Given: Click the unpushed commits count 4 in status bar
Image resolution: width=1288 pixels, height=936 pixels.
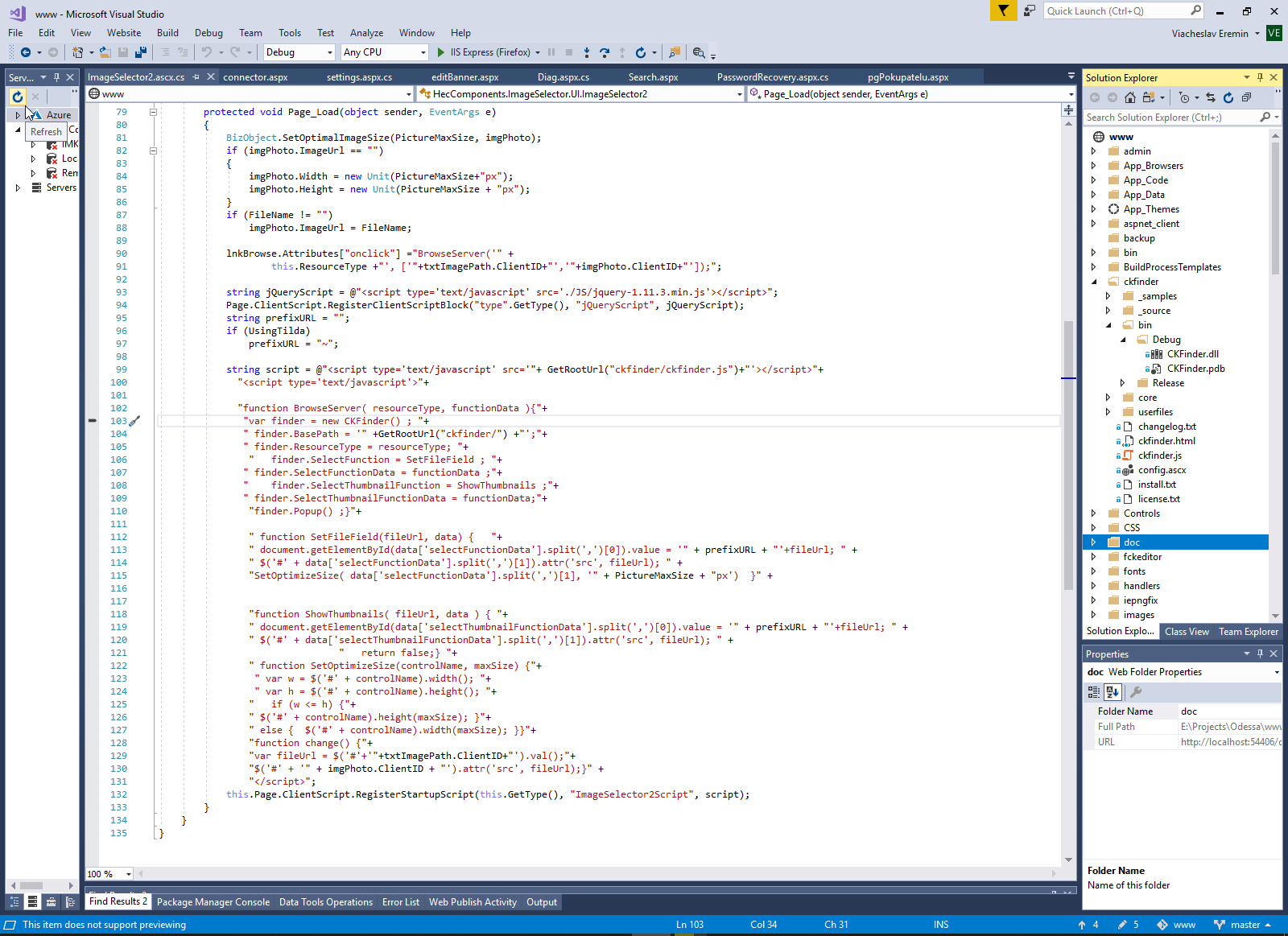Looking at the screenshot, I should pos(1088,925).
